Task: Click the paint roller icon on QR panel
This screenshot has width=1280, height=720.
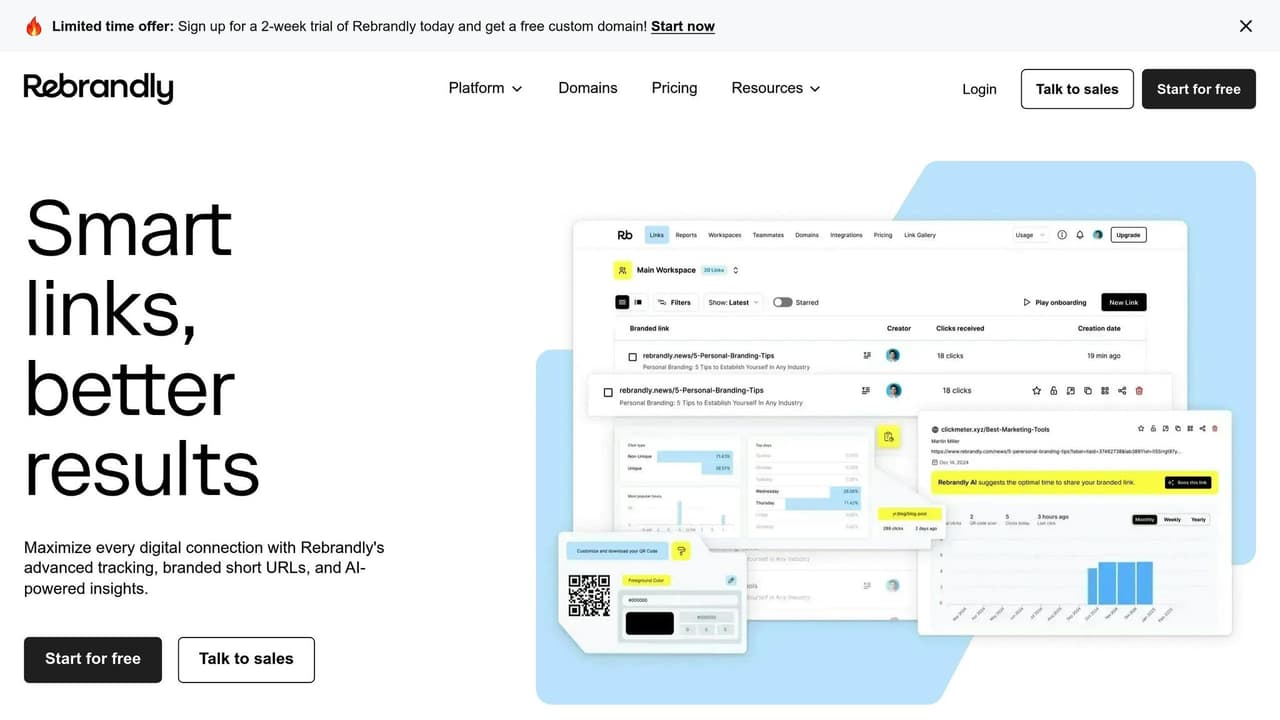Action: coord(681,551)
